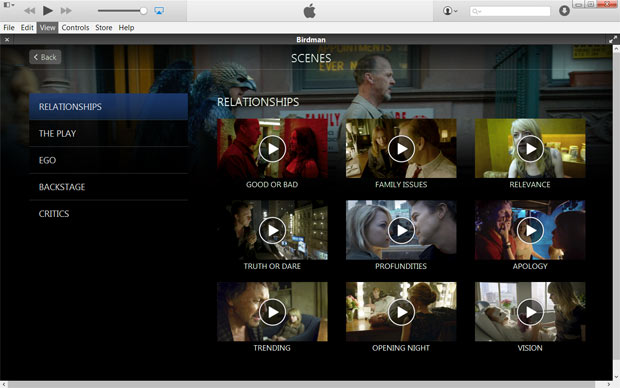Click the fast forward next icon

click(66, 11)
